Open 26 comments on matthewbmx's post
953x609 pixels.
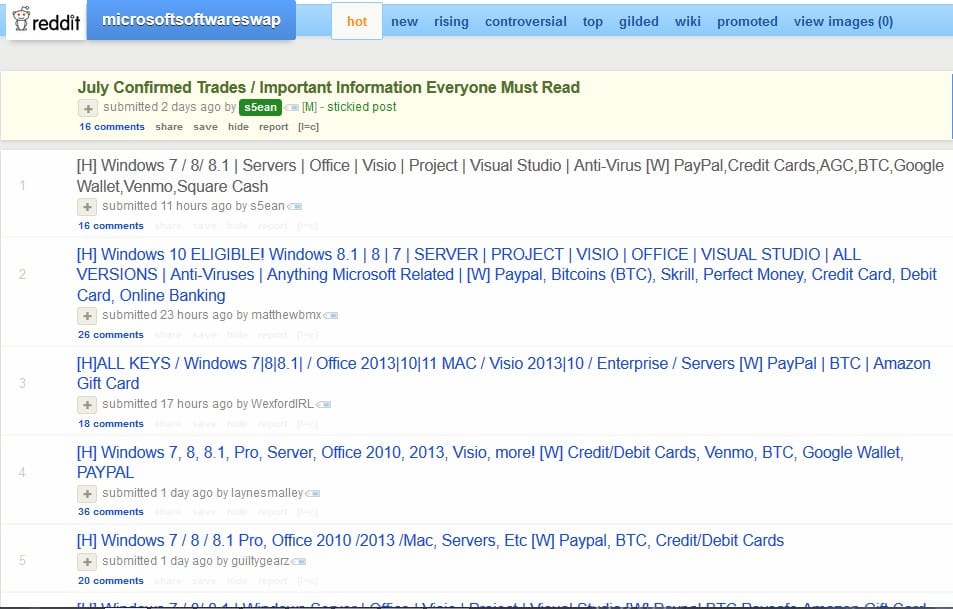tap(111, 335)
